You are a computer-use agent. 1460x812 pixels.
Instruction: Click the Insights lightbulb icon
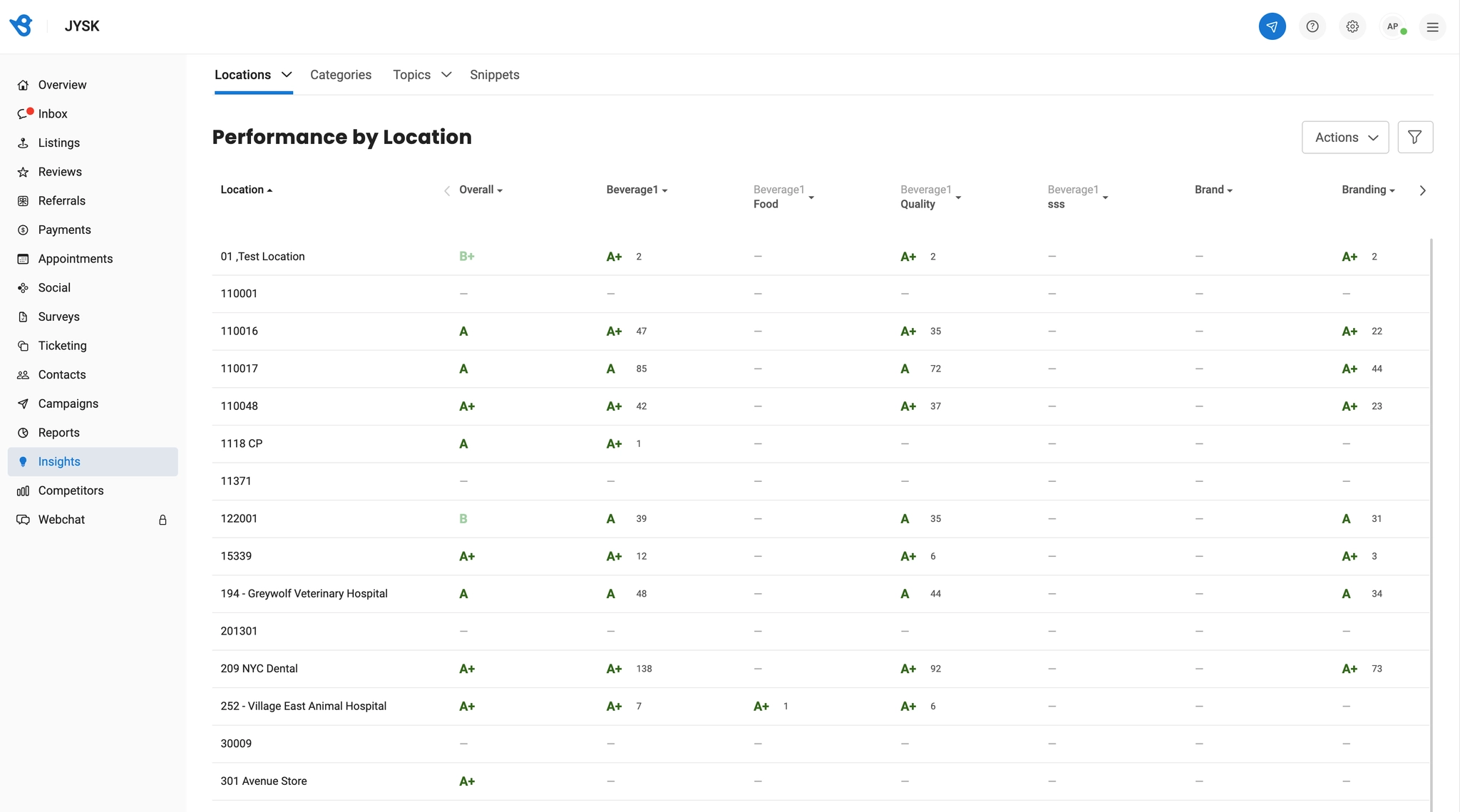(23, 462)
